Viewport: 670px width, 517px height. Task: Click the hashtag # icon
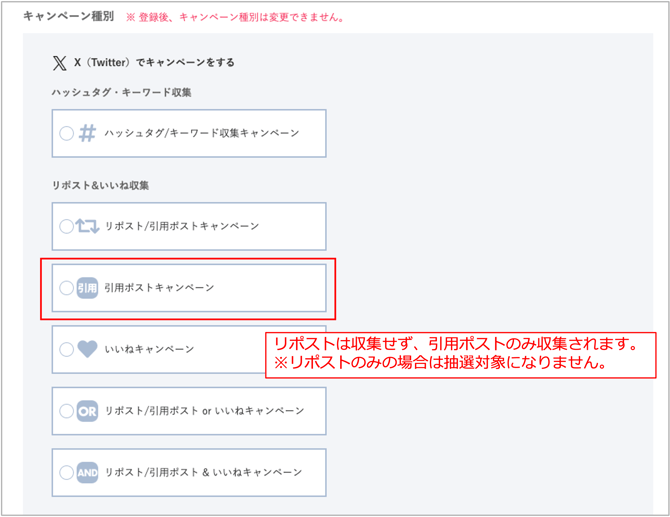coord(87,133)
